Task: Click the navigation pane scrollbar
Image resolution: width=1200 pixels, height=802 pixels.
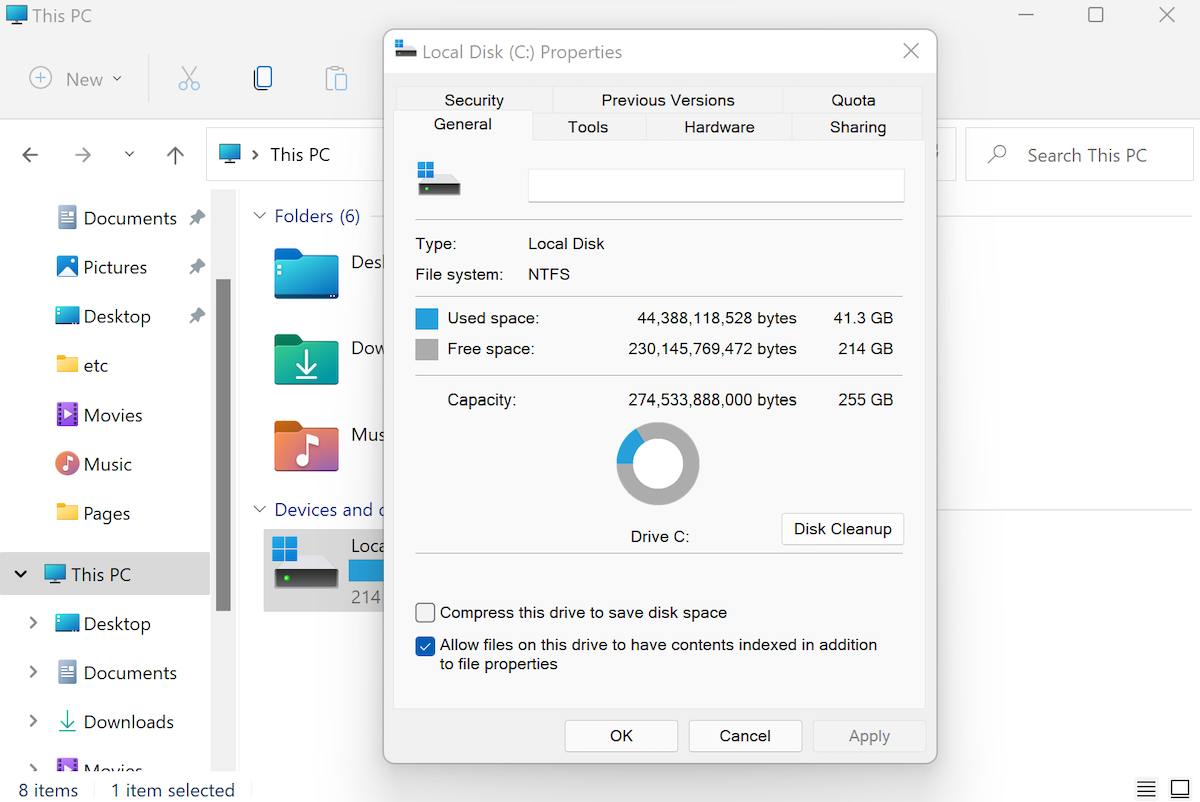Action: tap(223, 445)
